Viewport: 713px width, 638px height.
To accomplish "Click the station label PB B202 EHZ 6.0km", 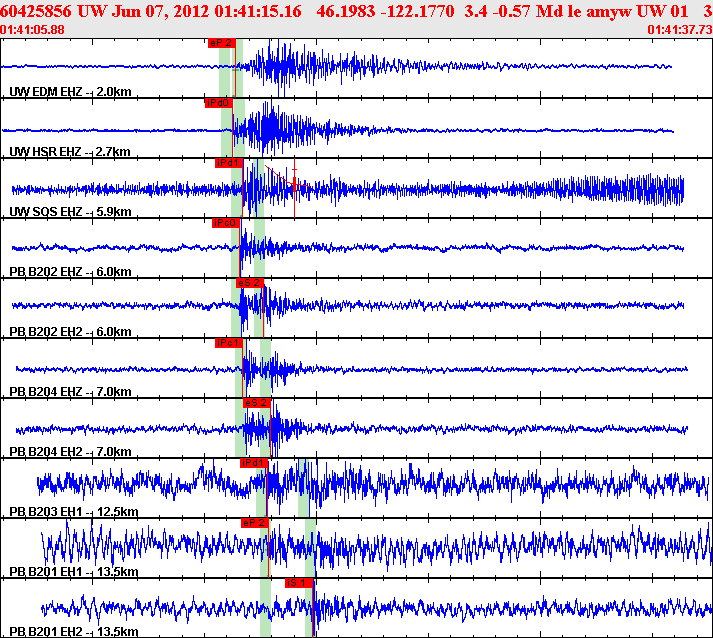I will click(x=70, y=272).
